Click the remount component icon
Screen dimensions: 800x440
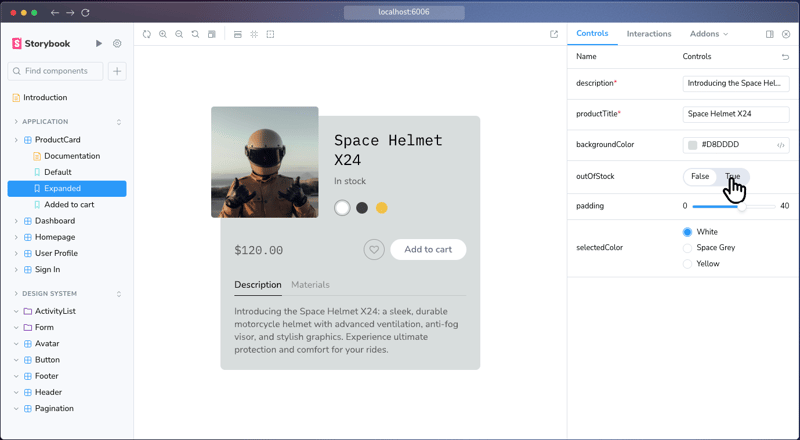click(147, 34)
